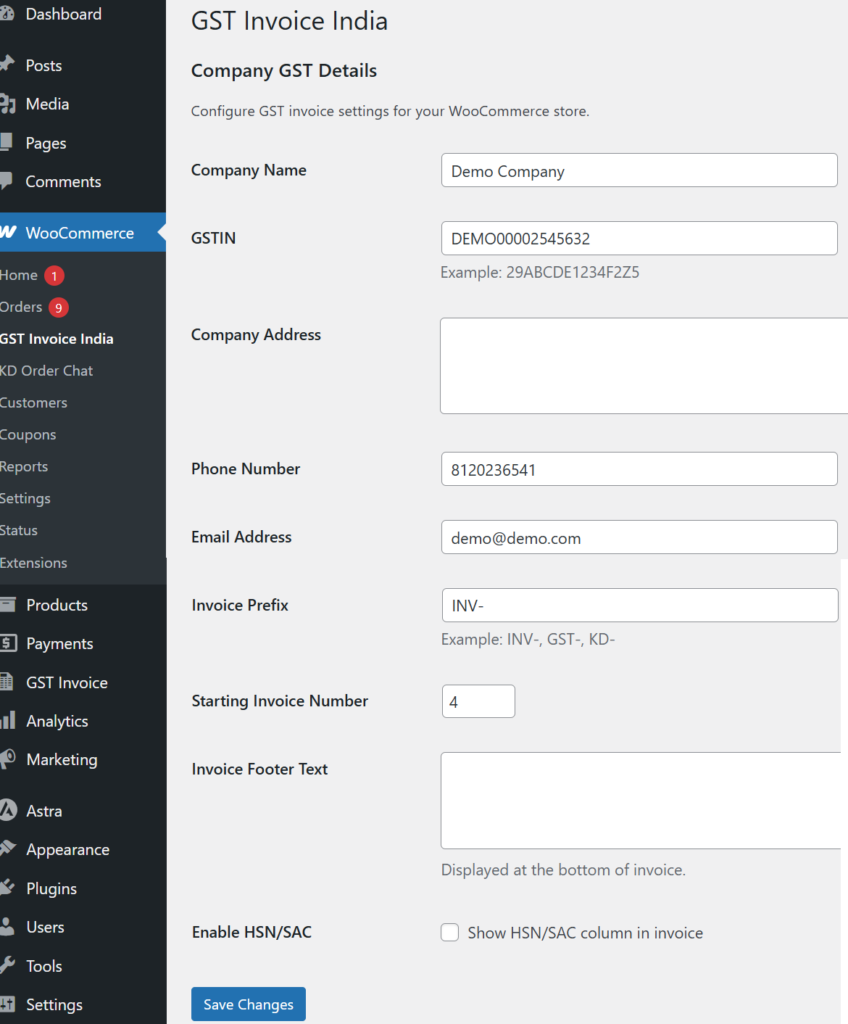Go to Customers submenu
The image size is (848, 1024).
[33, 403]
